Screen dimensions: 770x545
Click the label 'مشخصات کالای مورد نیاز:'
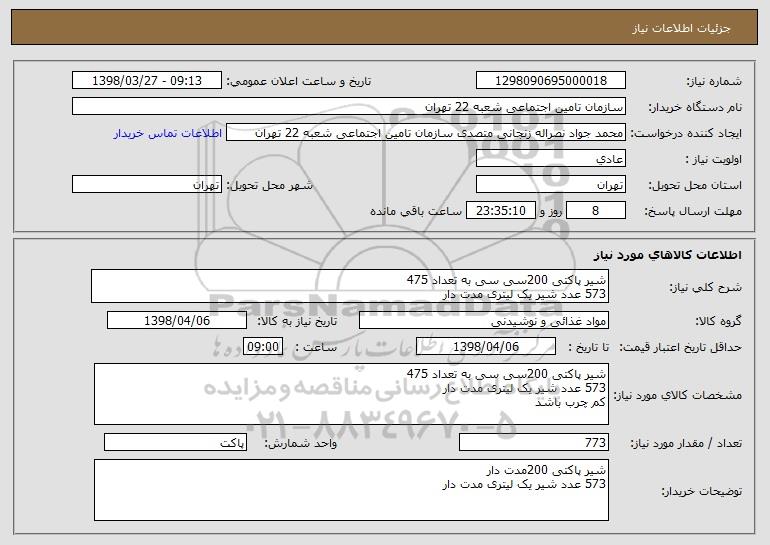(x=679, y=395)
